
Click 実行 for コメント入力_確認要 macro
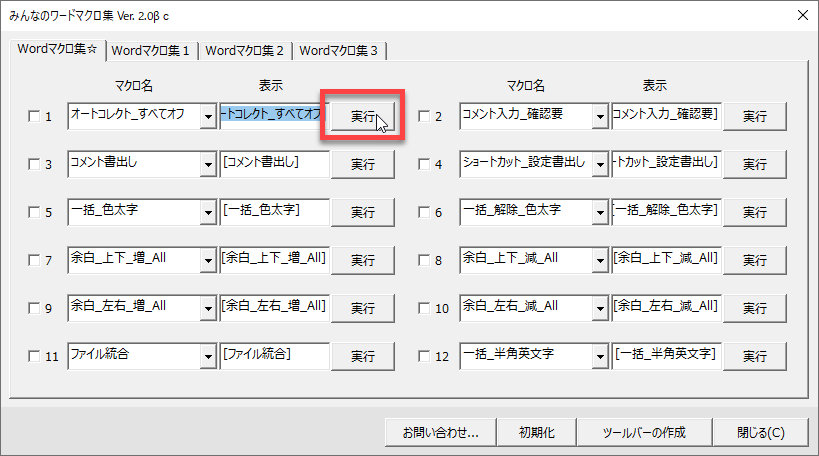(x=755, y=116)
